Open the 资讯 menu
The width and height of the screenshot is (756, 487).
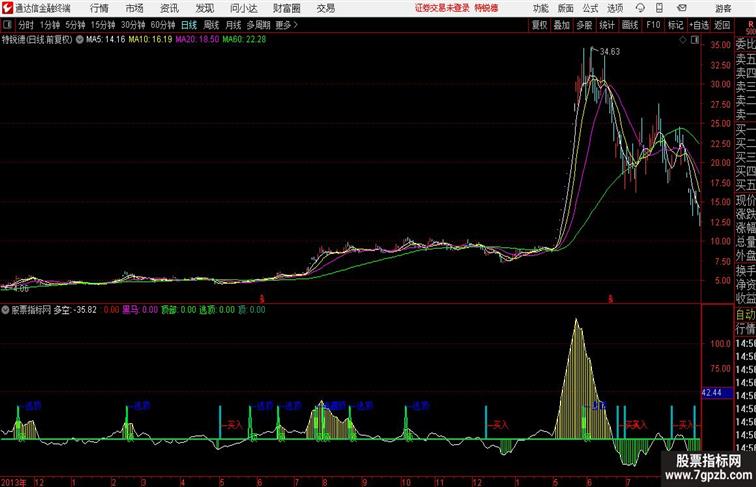[169, 8]
